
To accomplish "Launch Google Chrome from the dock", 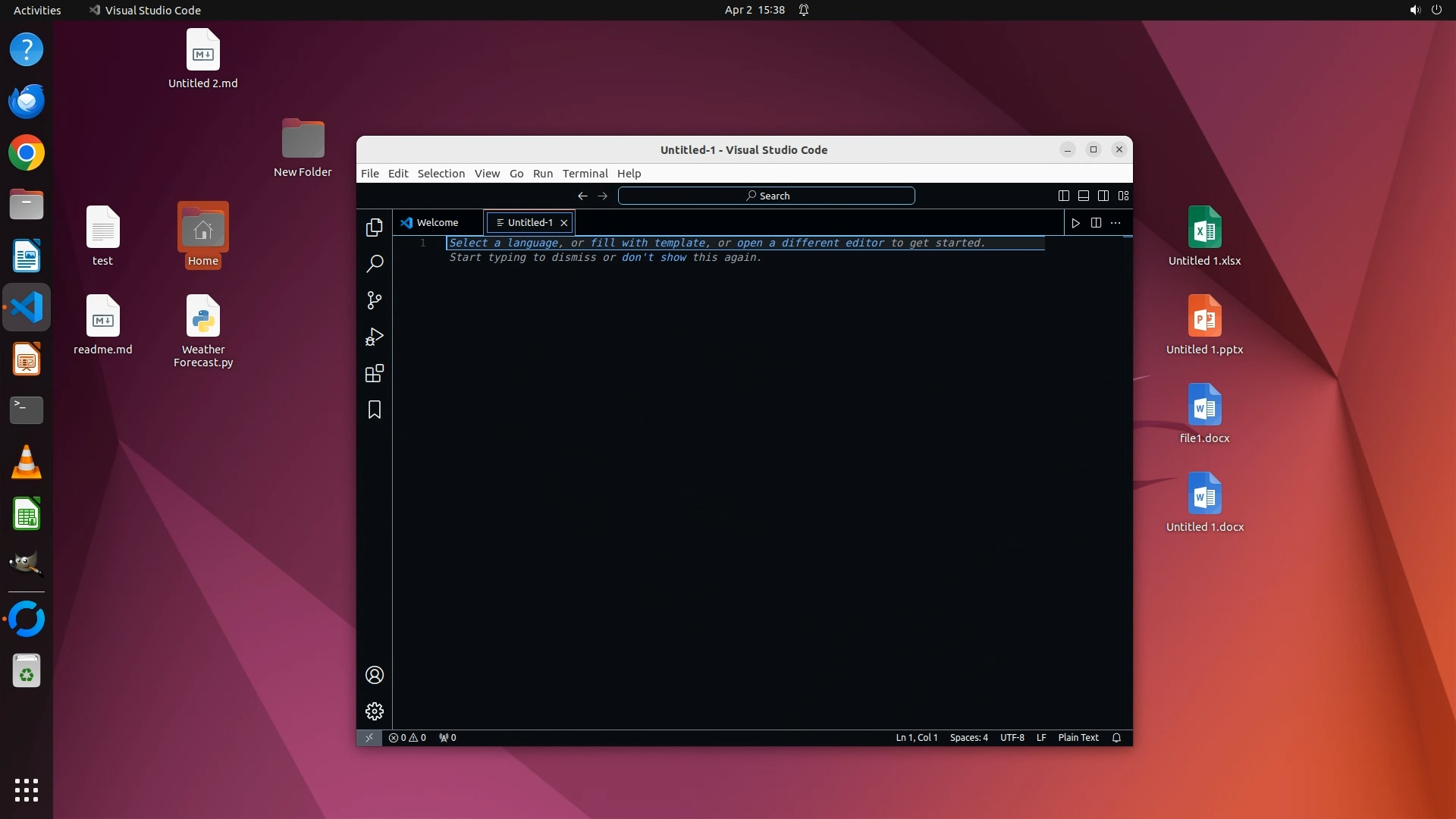I will click(27, 153).
